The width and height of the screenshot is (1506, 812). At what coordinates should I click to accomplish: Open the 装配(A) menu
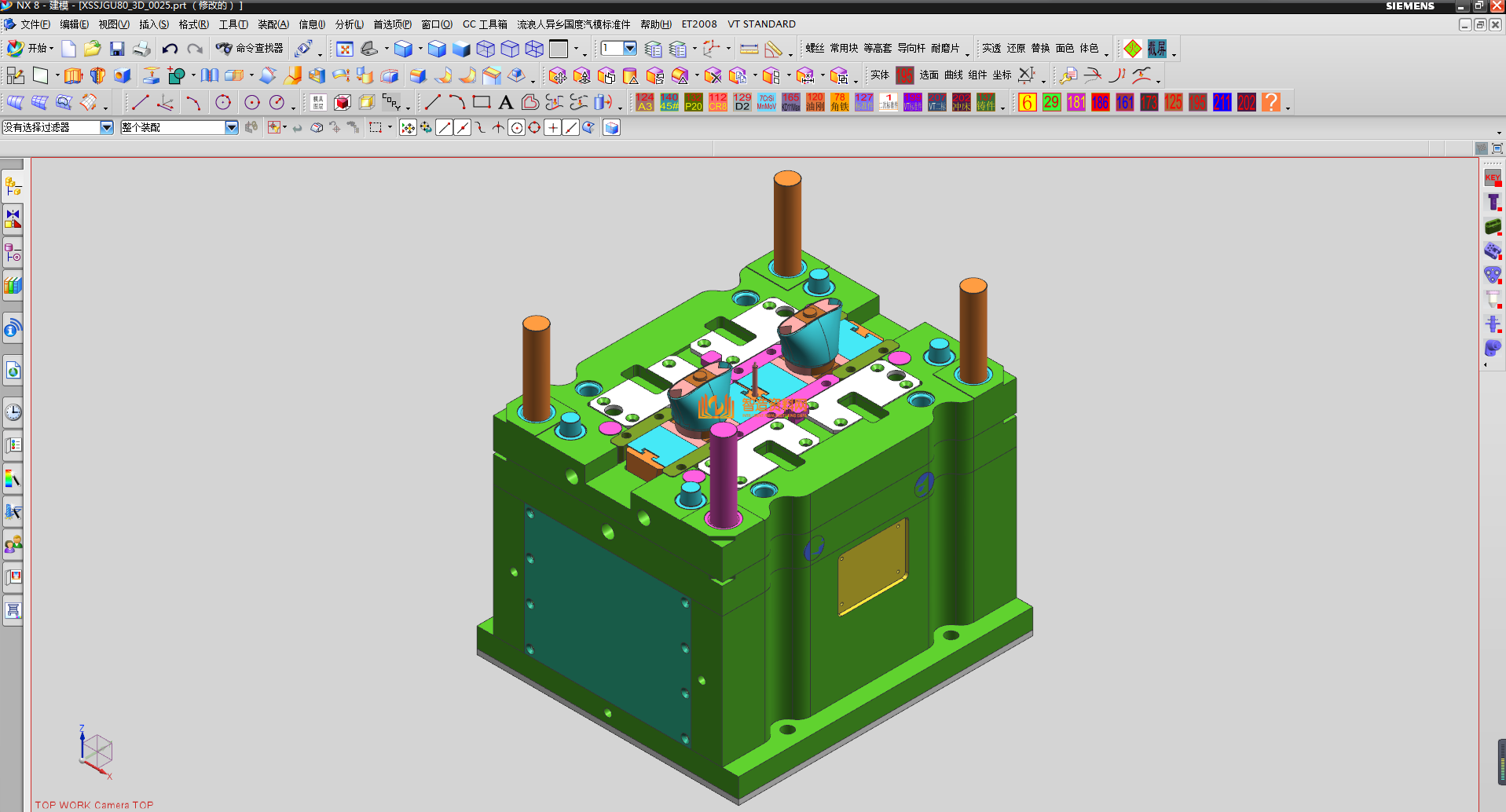(x=273, y=24)
